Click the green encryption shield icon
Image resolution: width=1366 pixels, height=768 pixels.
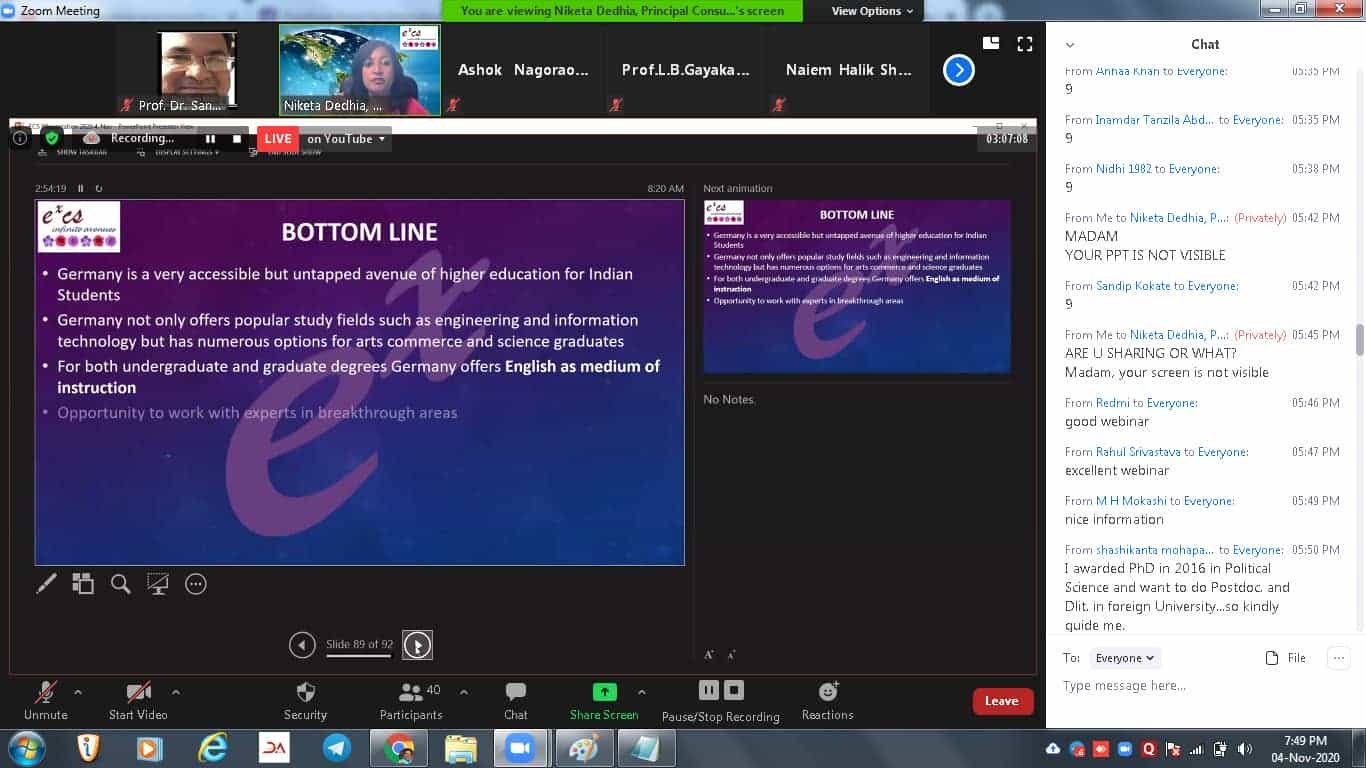pyautogui.click(x=52, y=139)
